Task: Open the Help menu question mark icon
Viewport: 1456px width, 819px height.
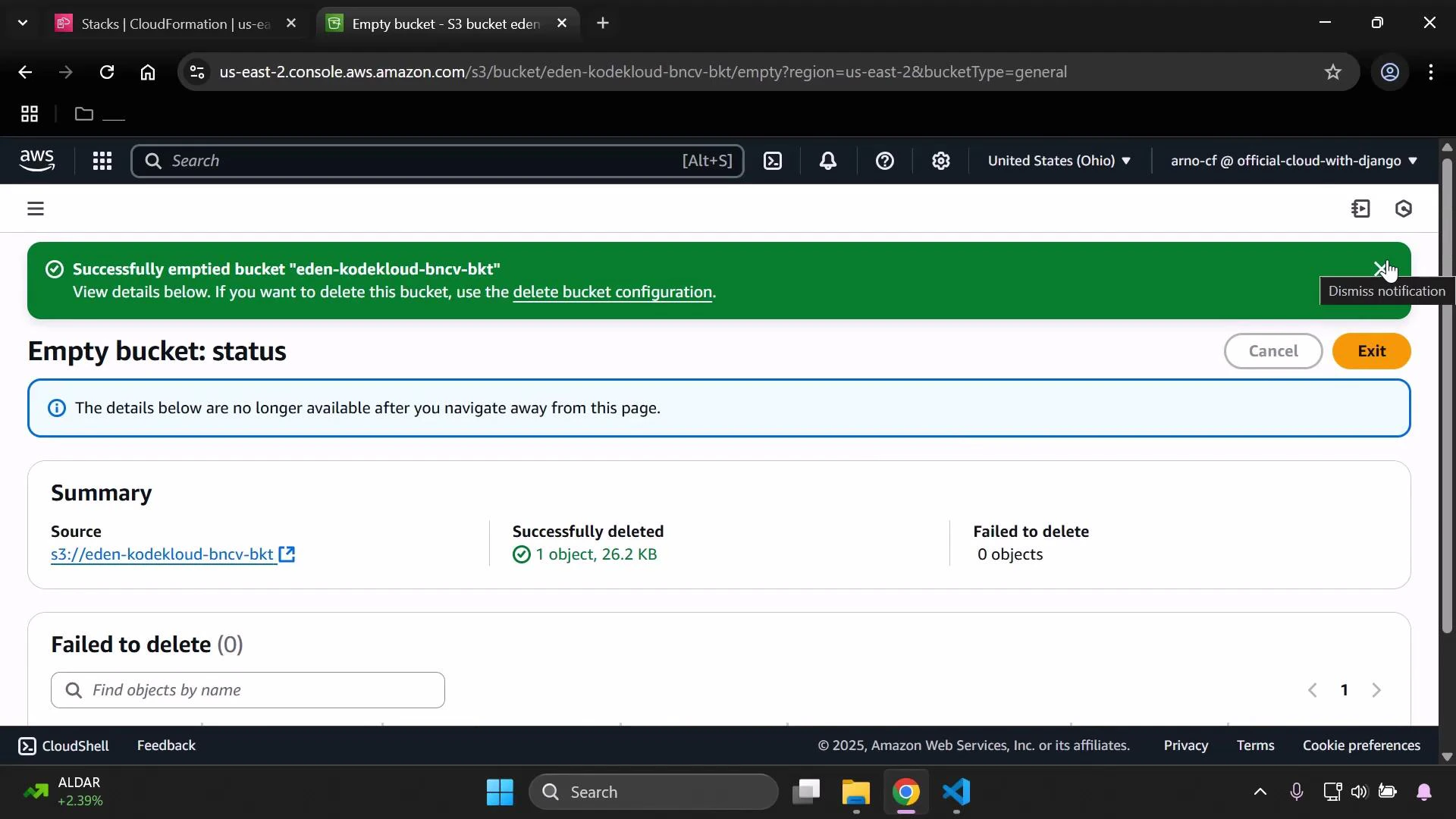Action: click(885, 161)
